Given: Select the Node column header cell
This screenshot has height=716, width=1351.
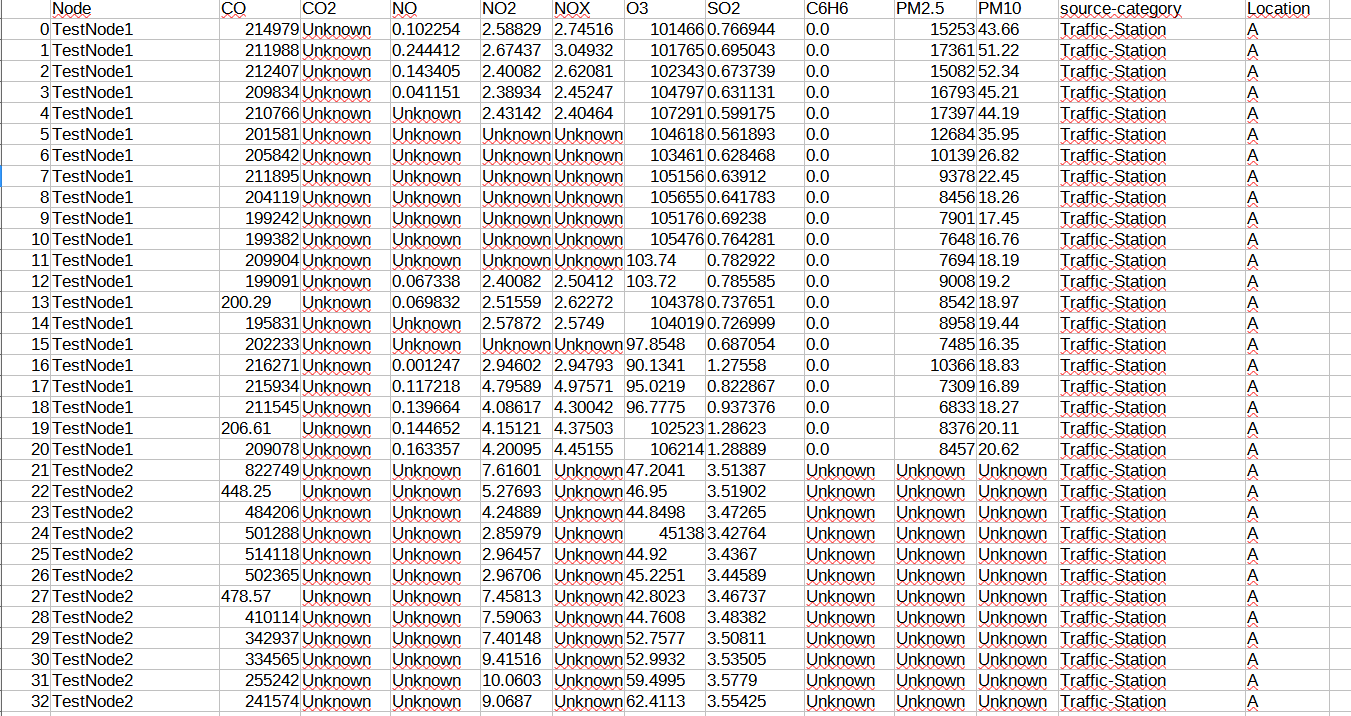Looking at the screenshot, I should [134, 9].
